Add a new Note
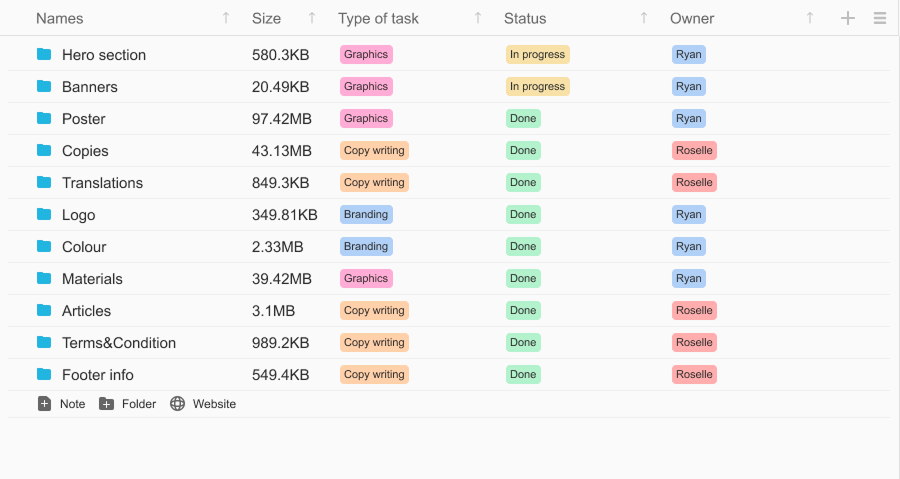The image size is (900, 479). click(x=61, y=404)
